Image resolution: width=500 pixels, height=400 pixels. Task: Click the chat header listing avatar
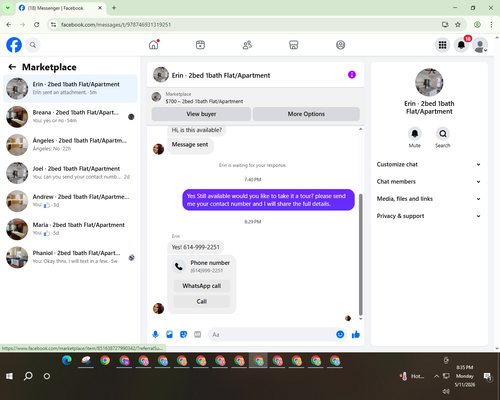tap(161, 75)
